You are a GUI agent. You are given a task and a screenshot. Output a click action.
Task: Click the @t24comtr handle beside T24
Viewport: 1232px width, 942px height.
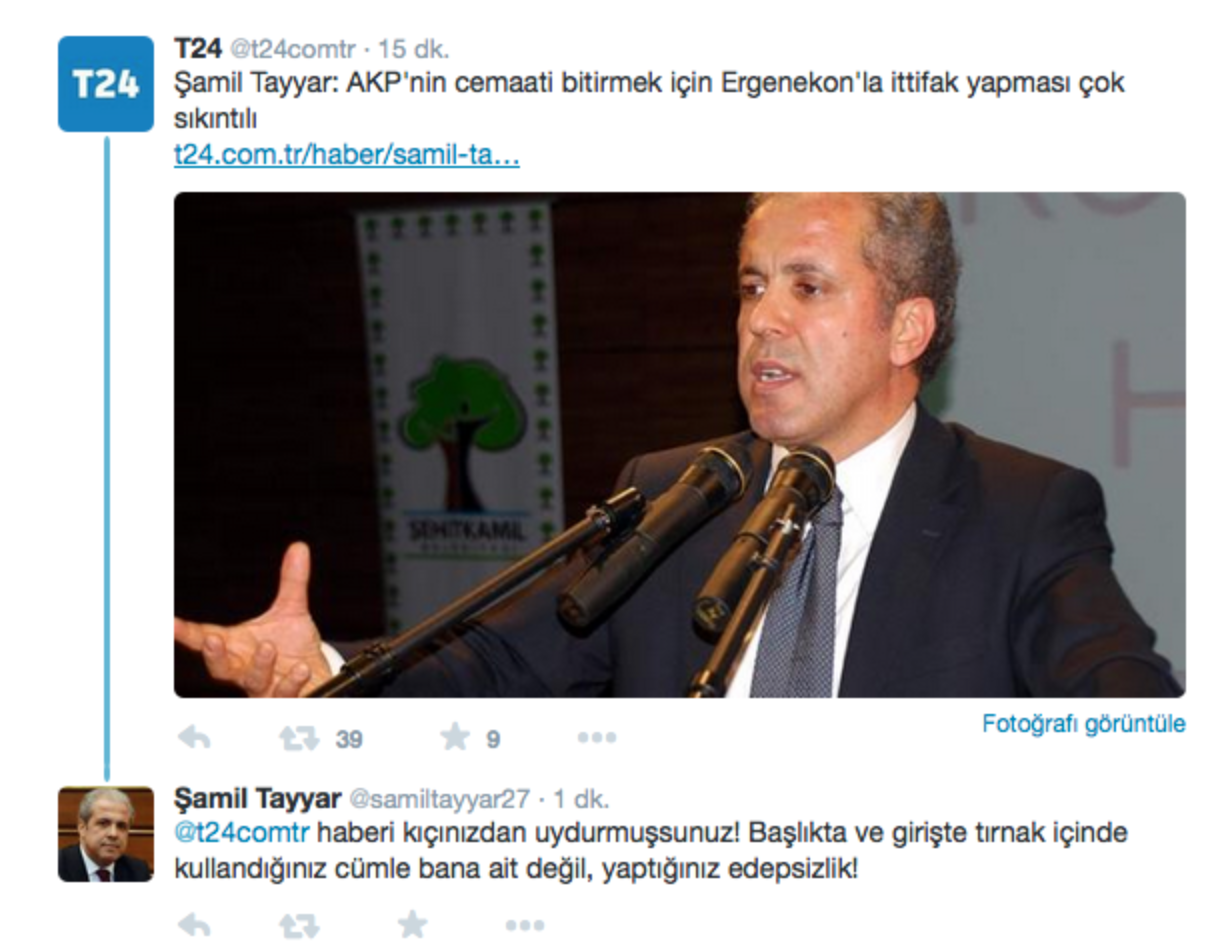pos(293,49)
